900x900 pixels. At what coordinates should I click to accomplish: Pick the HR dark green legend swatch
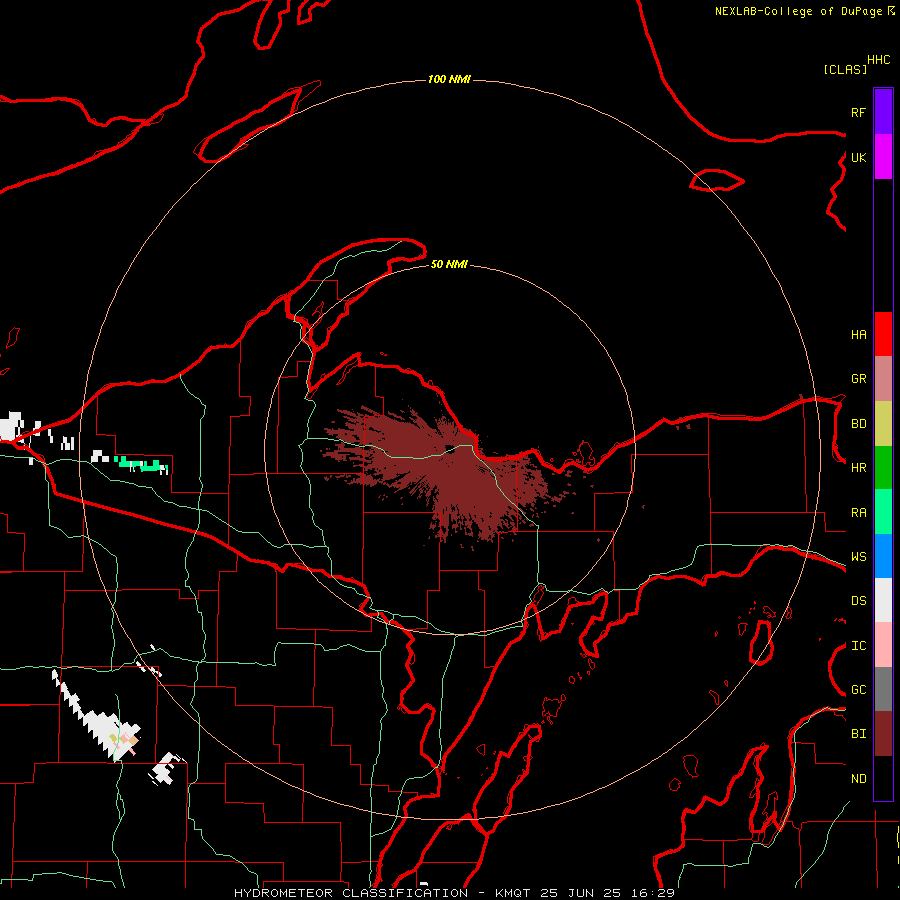point(883,468)
